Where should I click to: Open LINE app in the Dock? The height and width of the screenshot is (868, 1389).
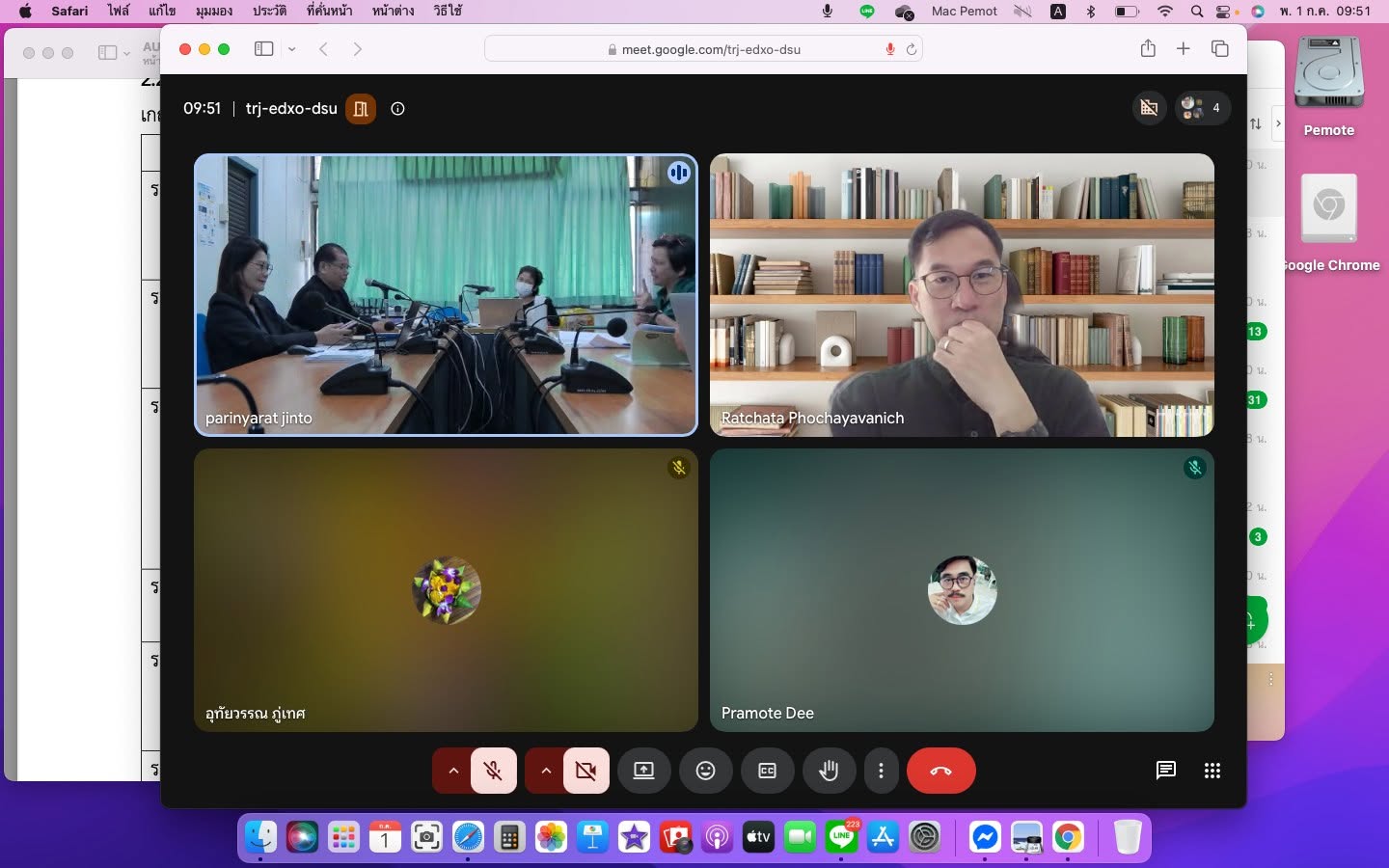point(841,836)
